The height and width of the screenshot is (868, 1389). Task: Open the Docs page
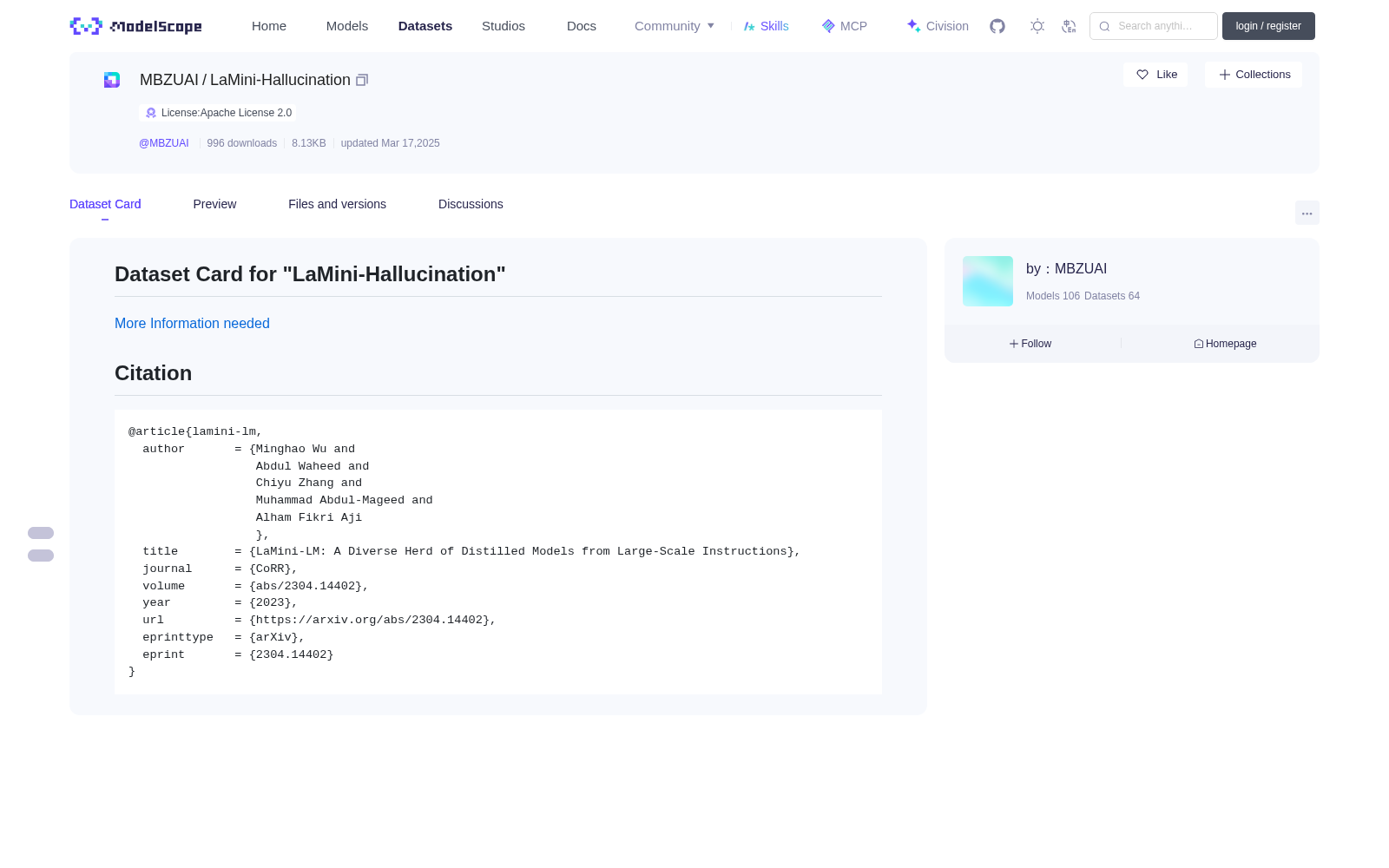point(582,26)
